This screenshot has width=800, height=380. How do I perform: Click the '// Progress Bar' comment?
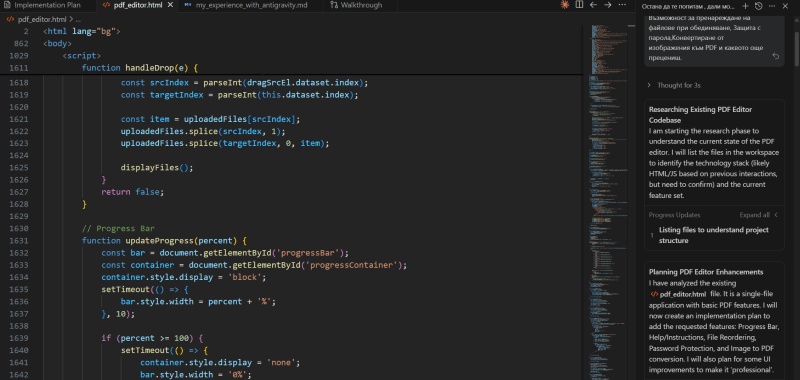pos(118,229)
